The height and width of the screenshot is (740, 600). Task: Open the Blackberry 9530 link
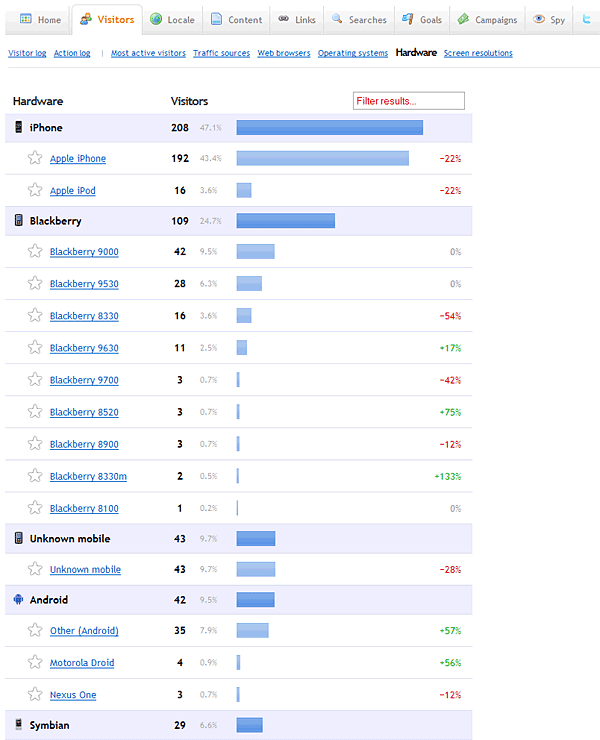coord(84,284)
